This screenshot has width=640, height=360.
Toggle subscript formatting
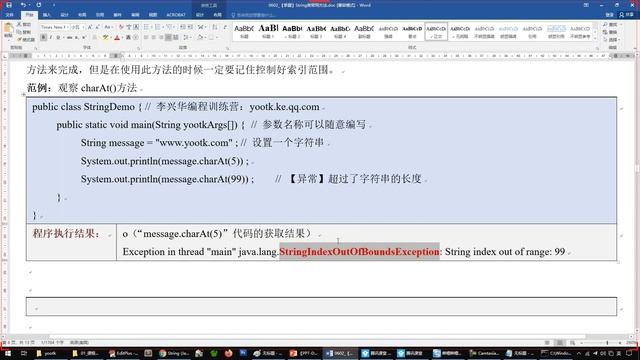(76, 38)
